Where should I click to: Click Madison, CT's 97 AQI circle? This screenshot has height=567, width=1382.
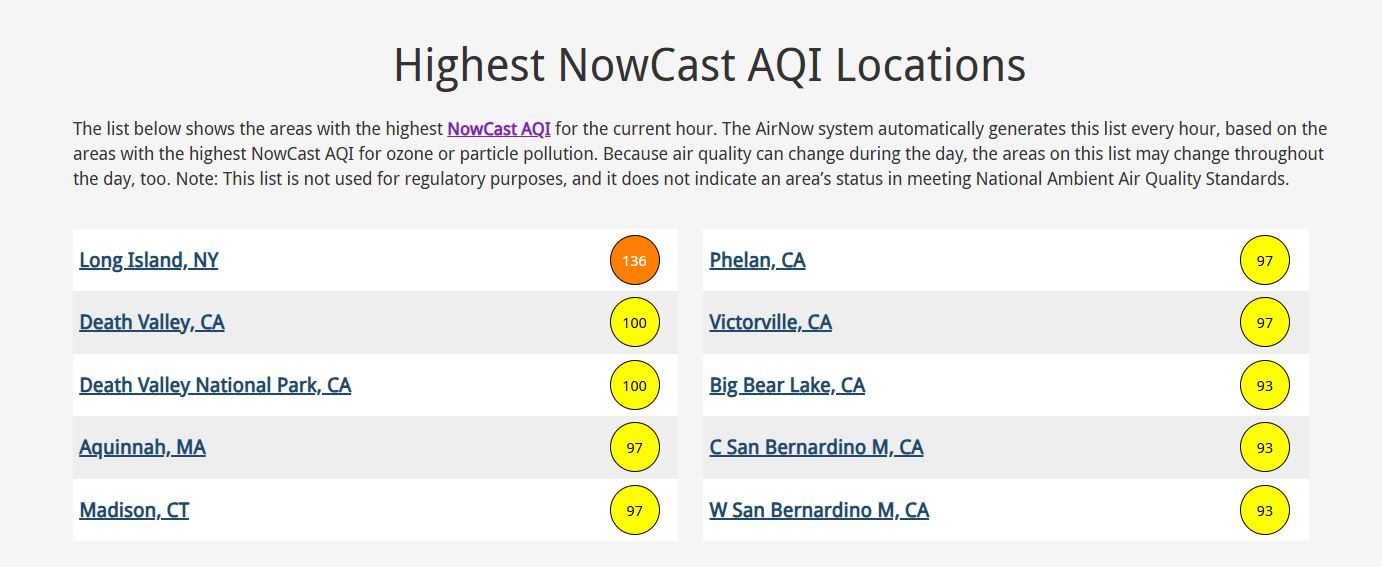pyautogui.click(x=635, y=510)
